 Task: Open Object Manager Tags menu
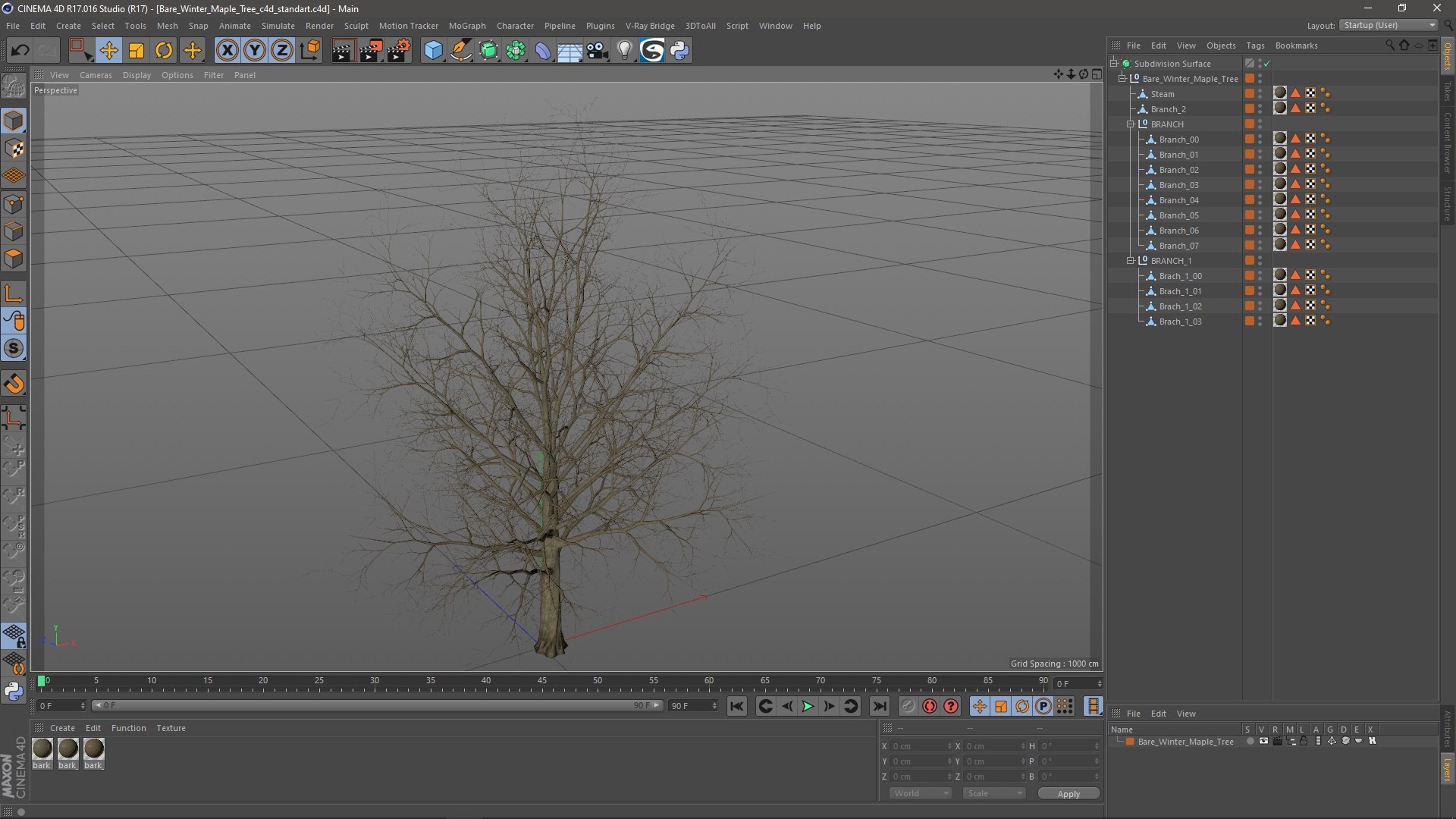(1255, 45)
